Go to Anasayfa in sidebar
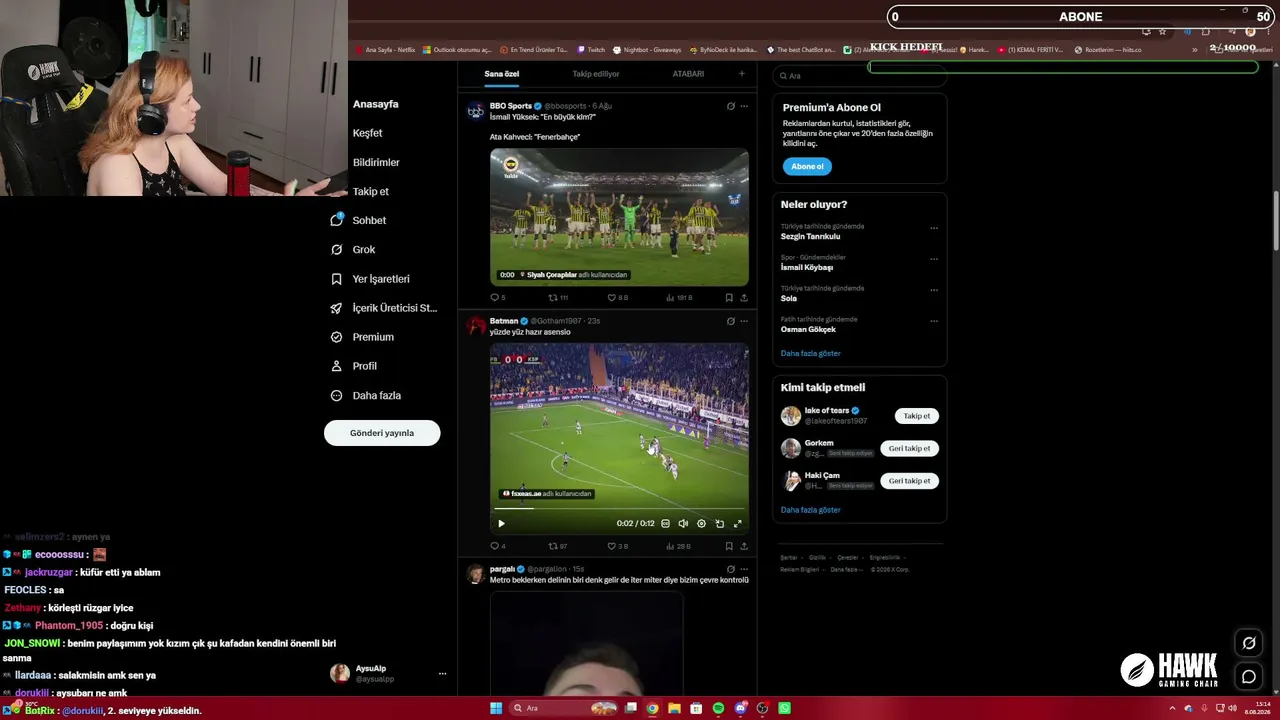Screen dimensions: 1280x720 pyautogui.click(x=375, y=104)
